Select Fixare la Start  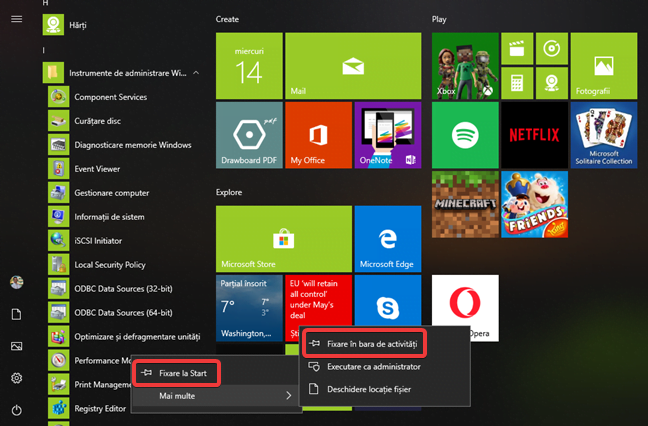coord(176,374)
